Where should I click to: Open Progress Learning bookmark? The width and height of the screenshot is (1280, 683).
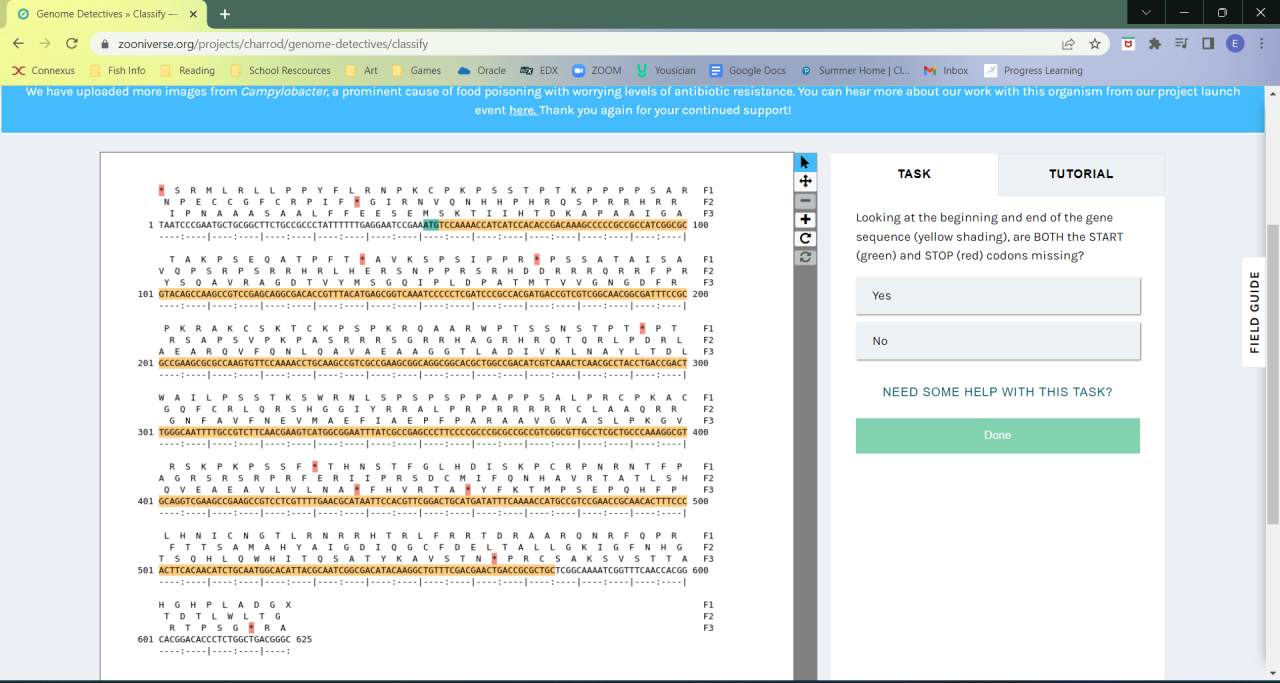click(x=1033, y=71)
